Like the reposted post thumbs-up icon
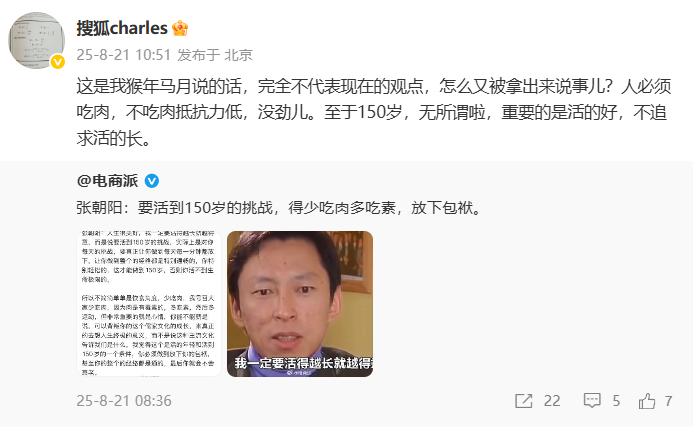Screen dimensions: 693x440 647,401
